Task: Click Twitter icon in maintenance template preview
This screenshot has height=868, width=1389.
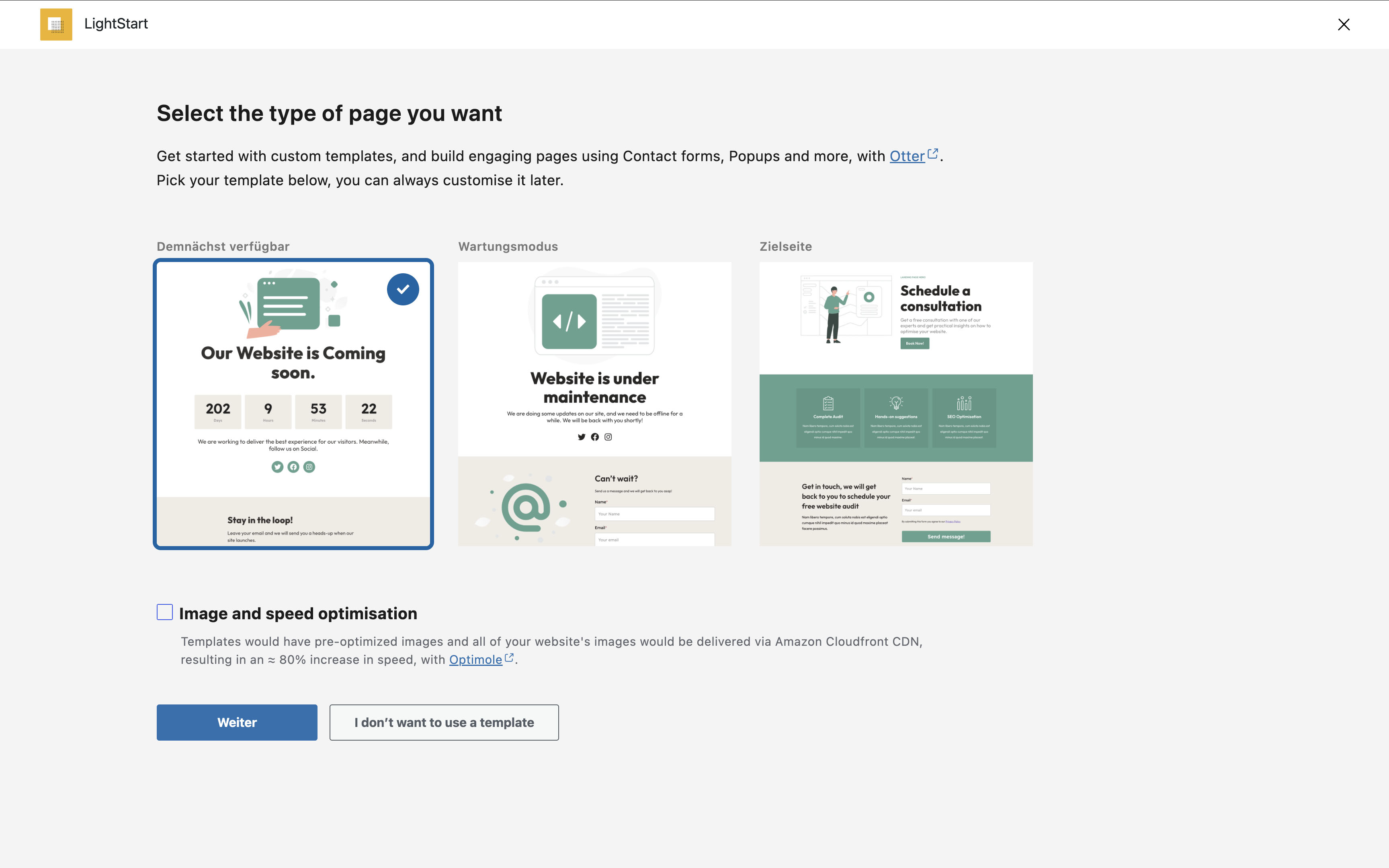Action: 582,437
